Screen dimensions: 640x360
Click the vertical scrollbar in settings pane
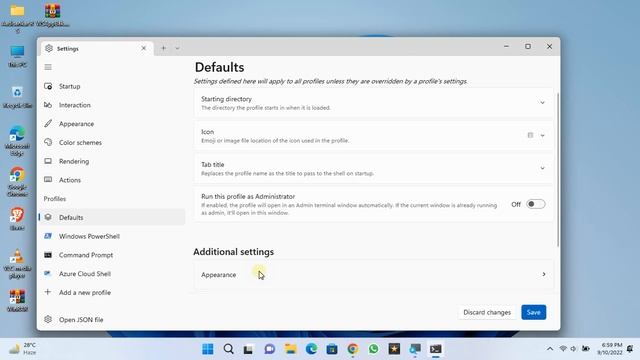click(558, 169)
